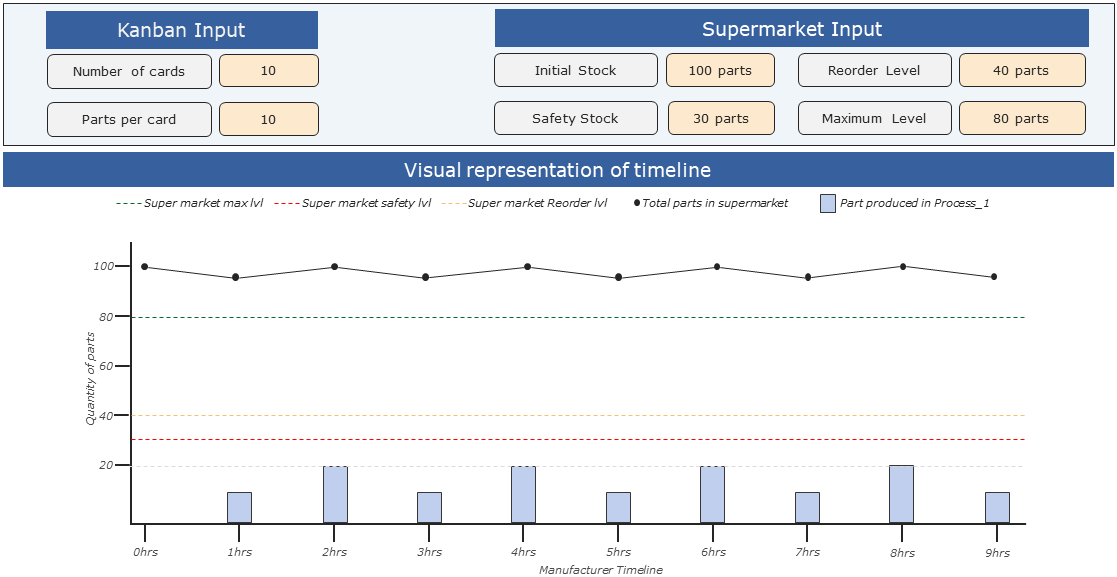Click the production bar at 2hrs
Screen dimensions: 1117x577
[335, 494]
